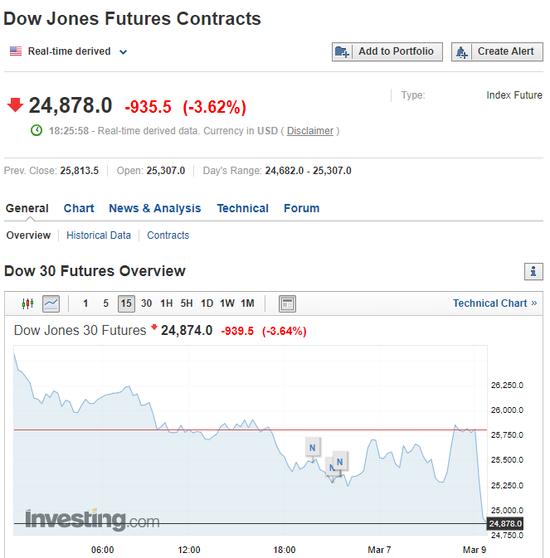
Task: Open the chart layout window icon
Action: pos(287,304)
